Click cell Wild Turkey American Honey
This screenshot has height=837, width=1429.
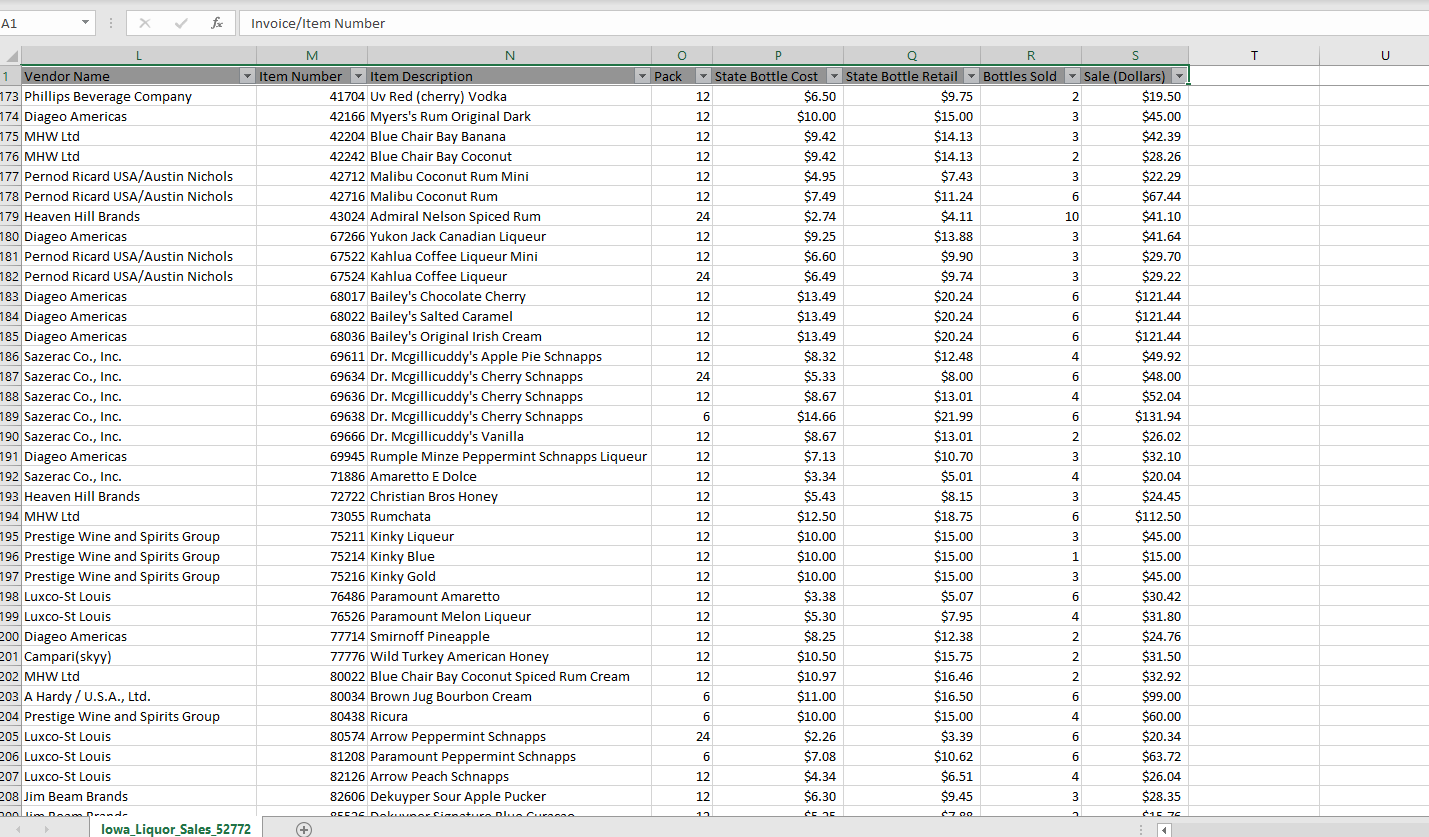(x=509, y=656)
